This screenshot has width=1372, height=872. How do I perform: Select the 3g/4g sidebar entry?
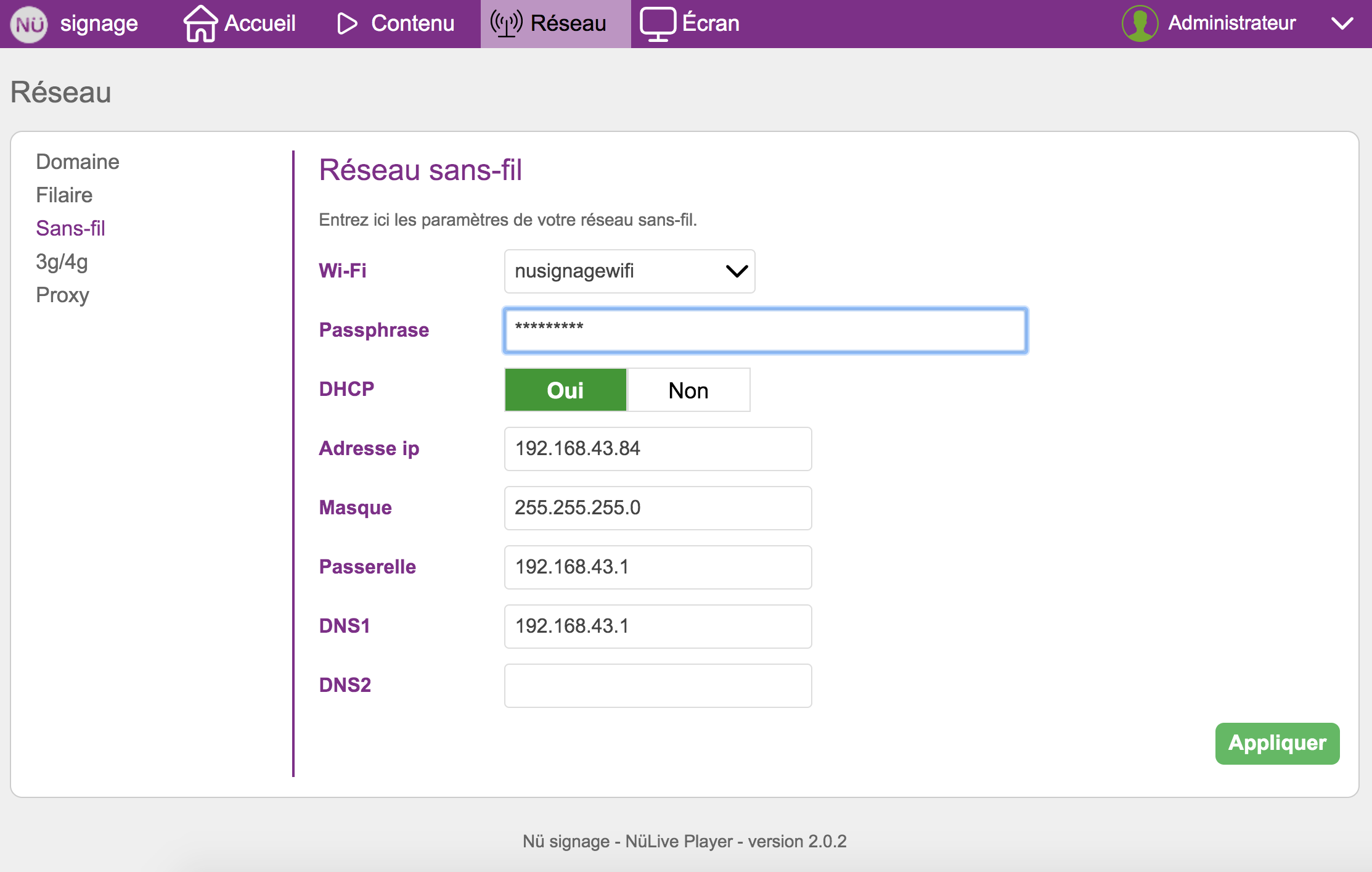coord(62,261)
